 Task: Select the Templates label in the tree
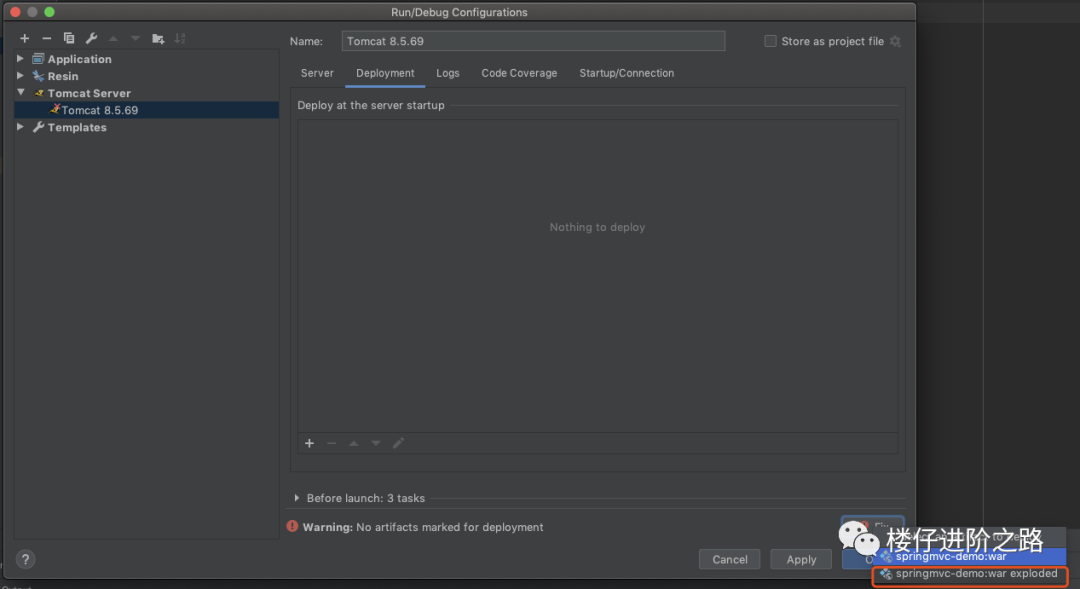click(77, 127)
